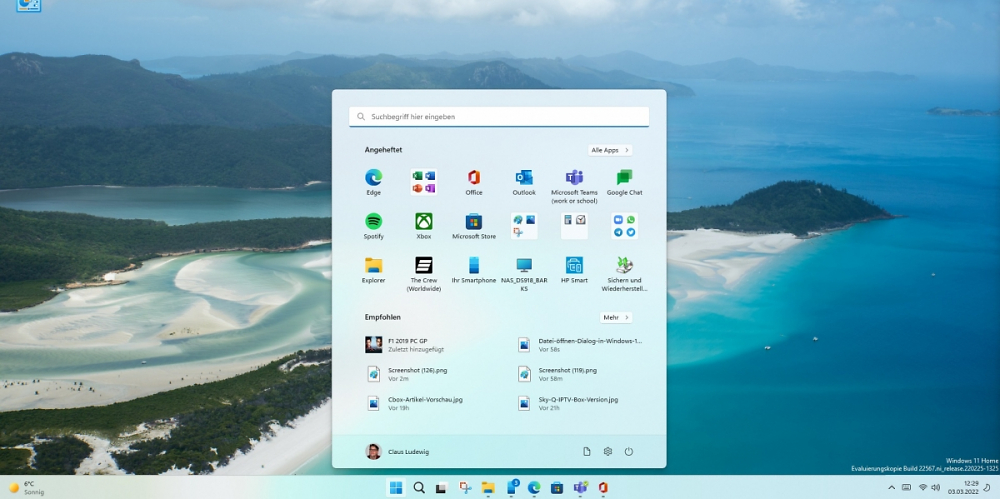Open the folder containing Edge and Photos

524,226
